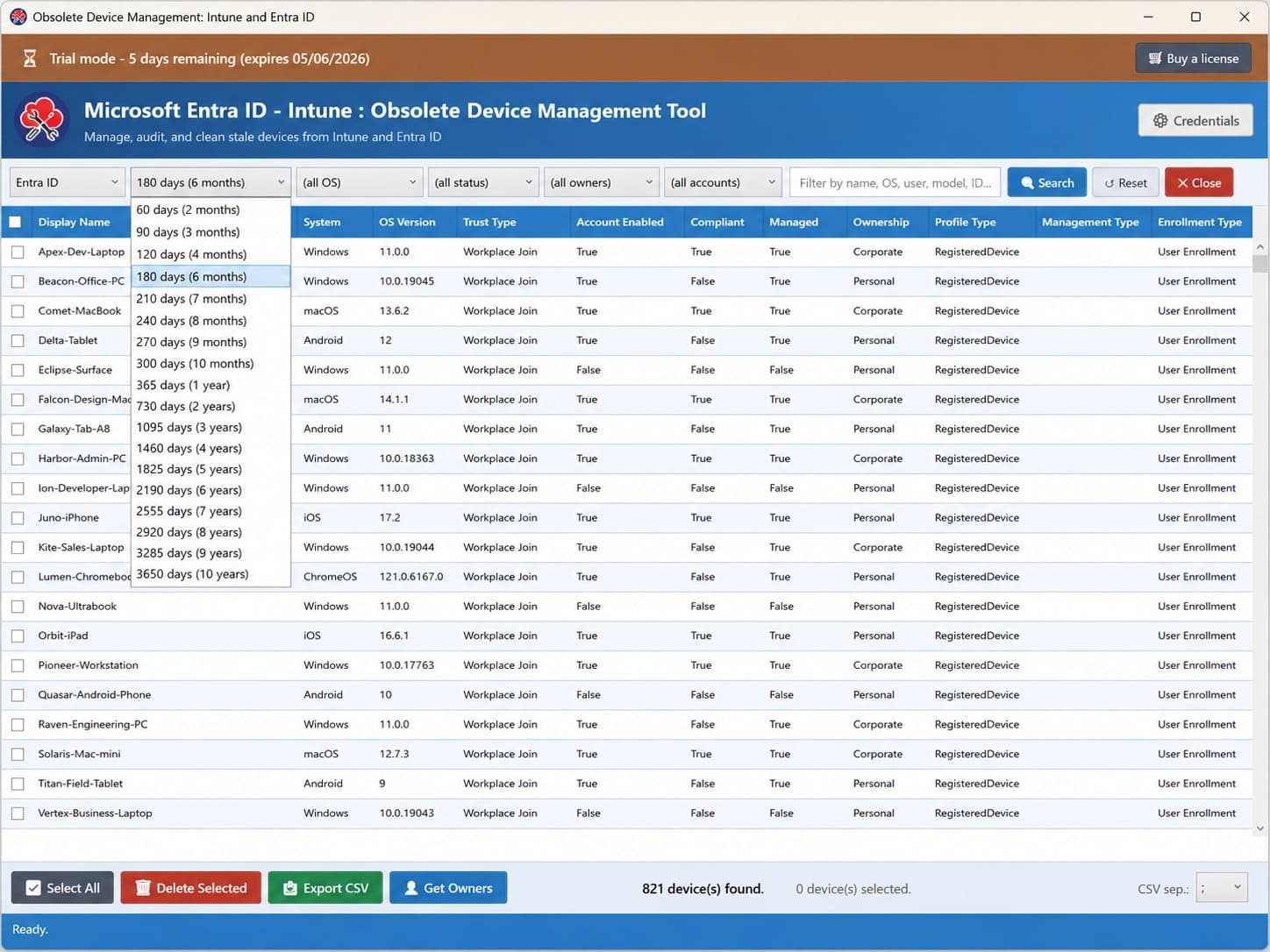1270x952 pixels.
Task: Open Buy a license
Action: tap(1193, 59)
